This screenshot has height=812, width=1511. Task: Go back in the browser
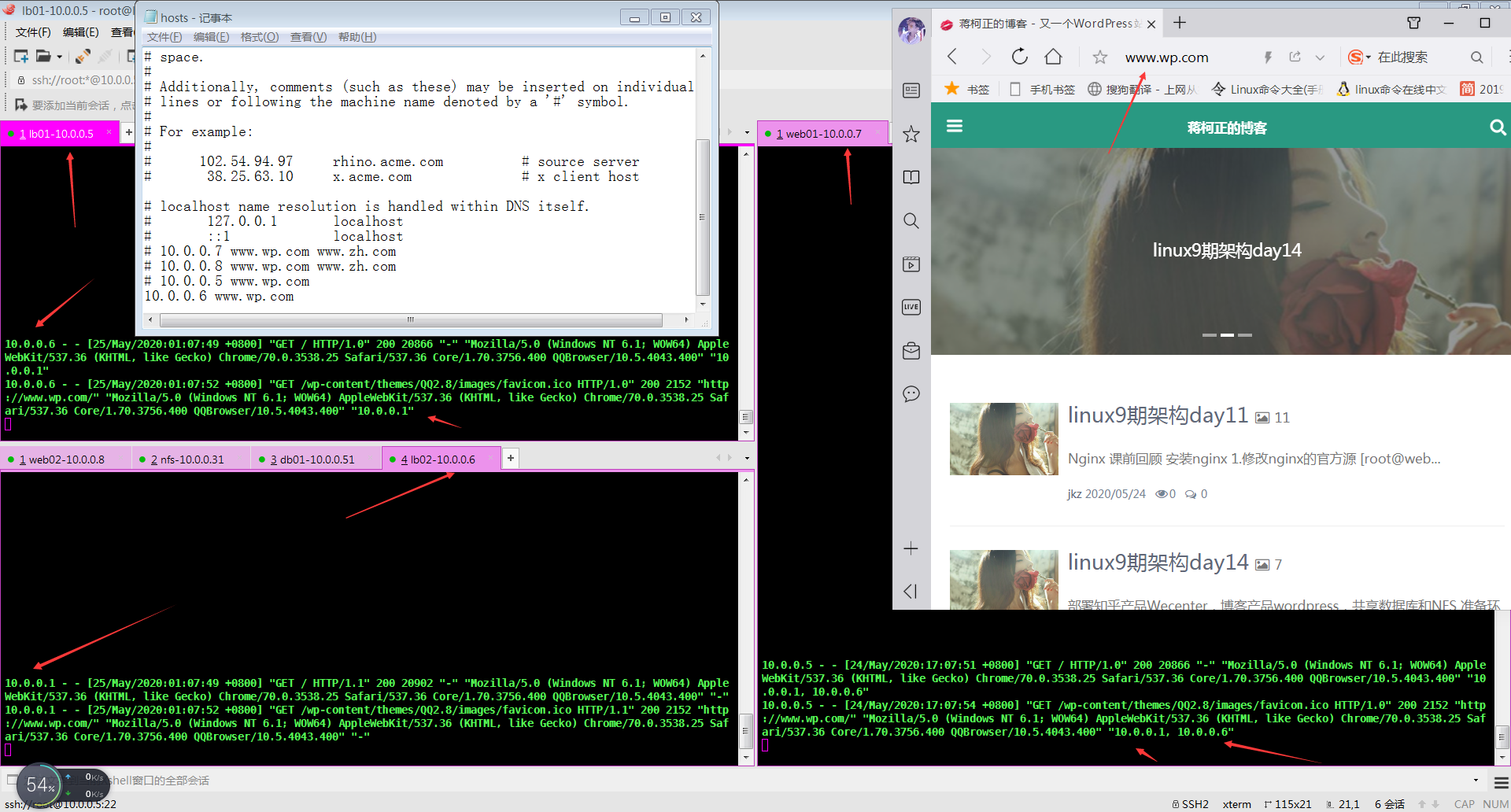(x=952, y=57)
